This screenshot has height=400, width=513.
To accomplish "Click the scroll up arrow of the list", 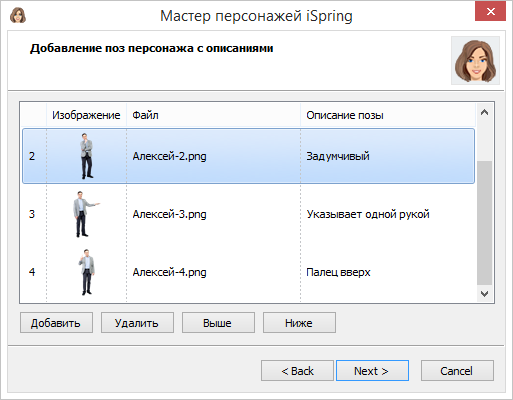I will click(484, 113).
